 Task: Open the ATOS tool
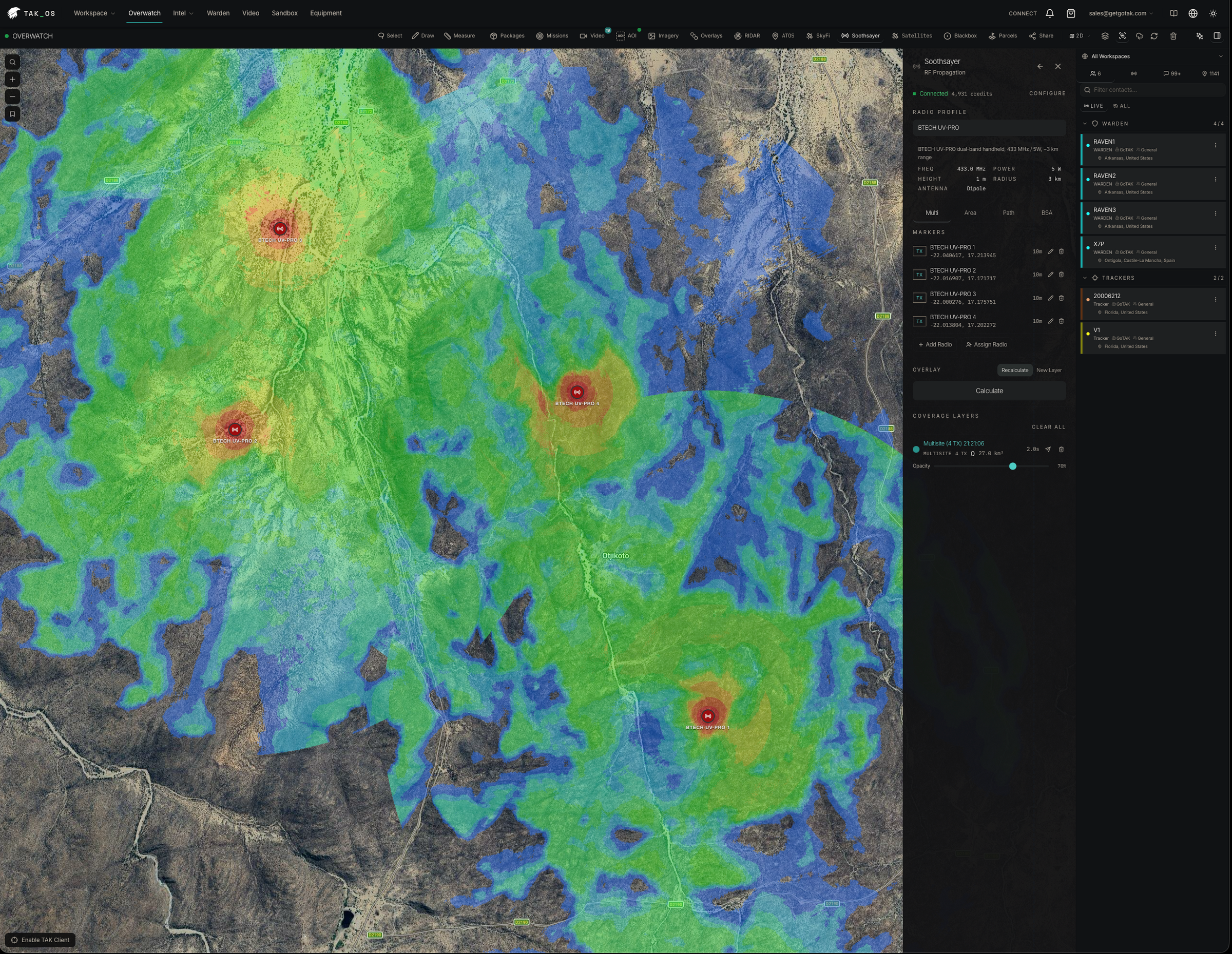click(783, 35)
